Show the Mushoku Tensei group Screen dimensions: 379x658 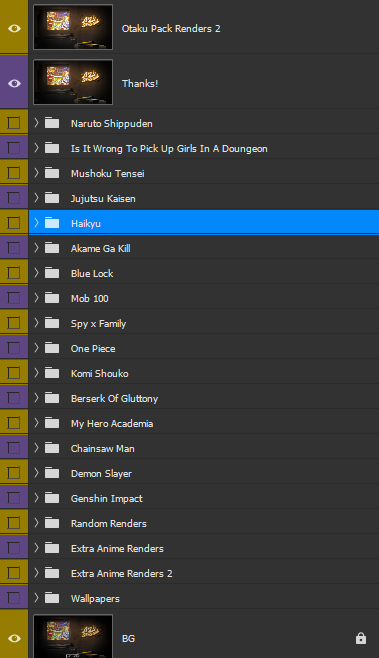(x=14, y=173)
